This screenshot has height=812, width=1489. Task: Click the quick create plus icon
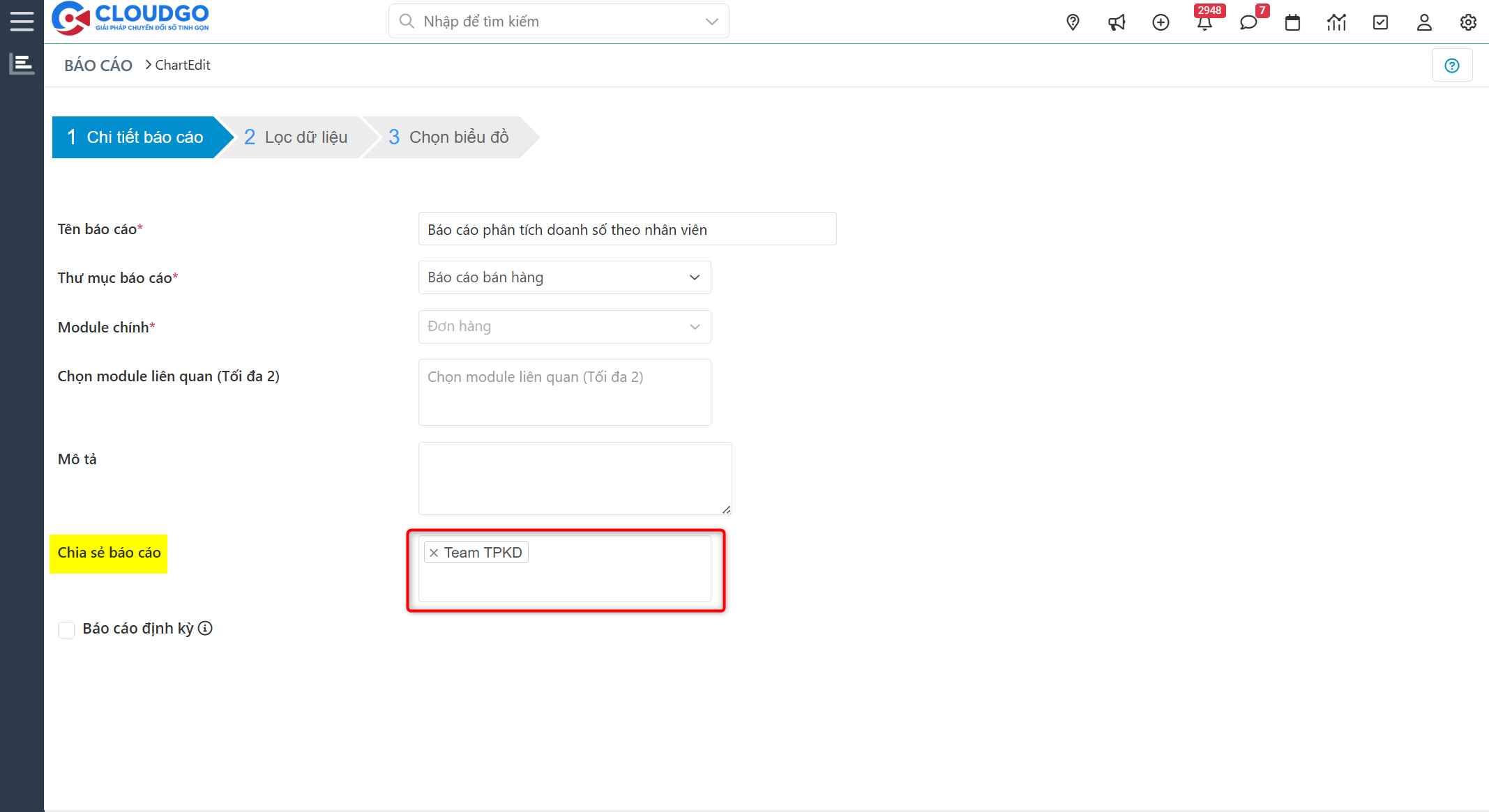[1161, 22]
